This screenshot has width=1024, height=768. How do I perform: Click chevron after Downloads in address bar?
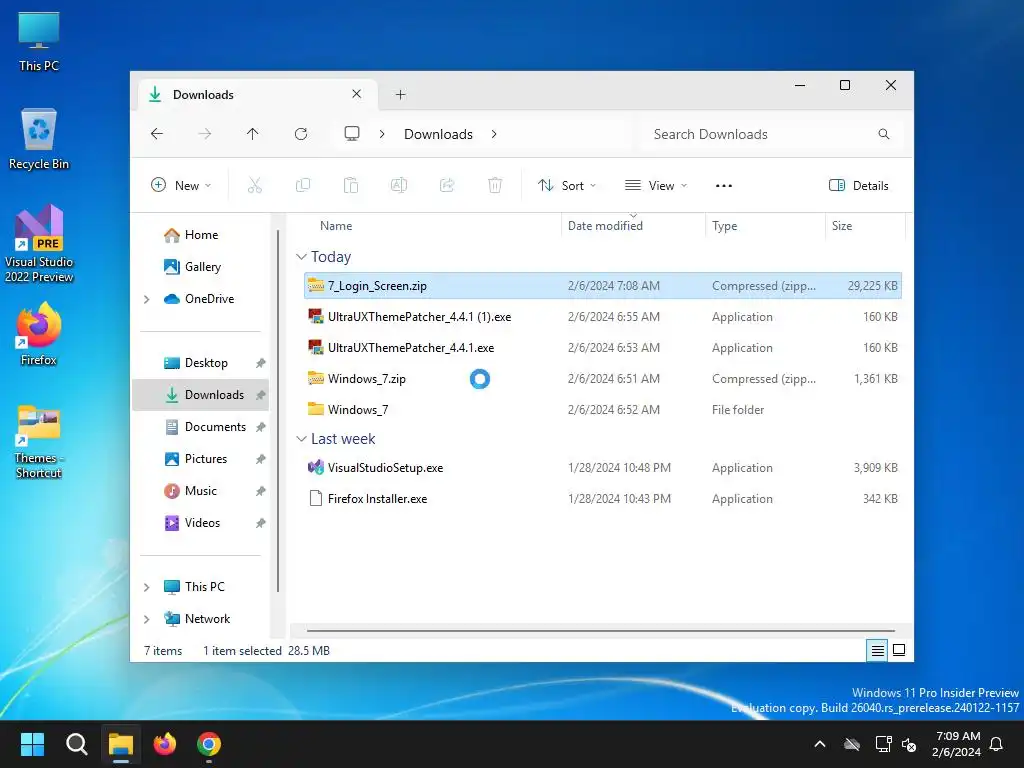(494, 134)
